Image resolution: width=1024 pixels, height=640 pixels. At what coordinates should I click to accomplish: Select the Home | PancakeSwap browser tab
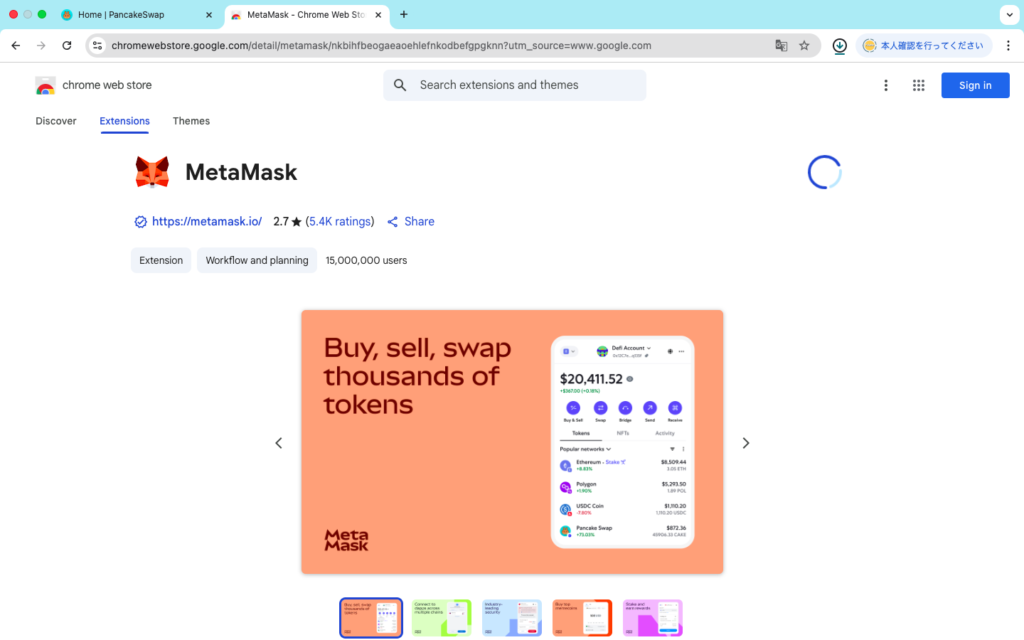click(x=138, y=14)
